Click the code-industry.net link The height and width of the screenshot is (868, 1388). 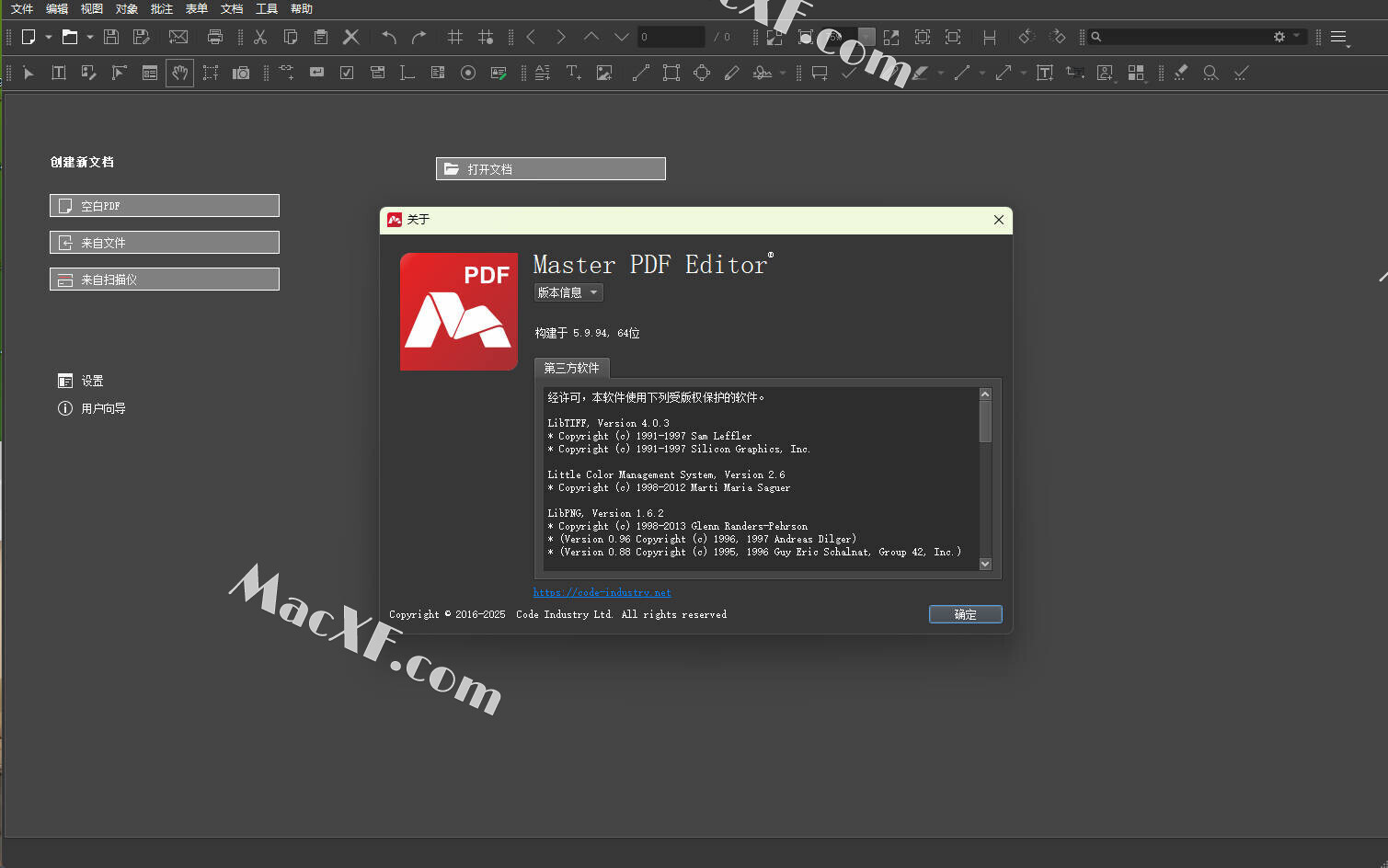602,592
